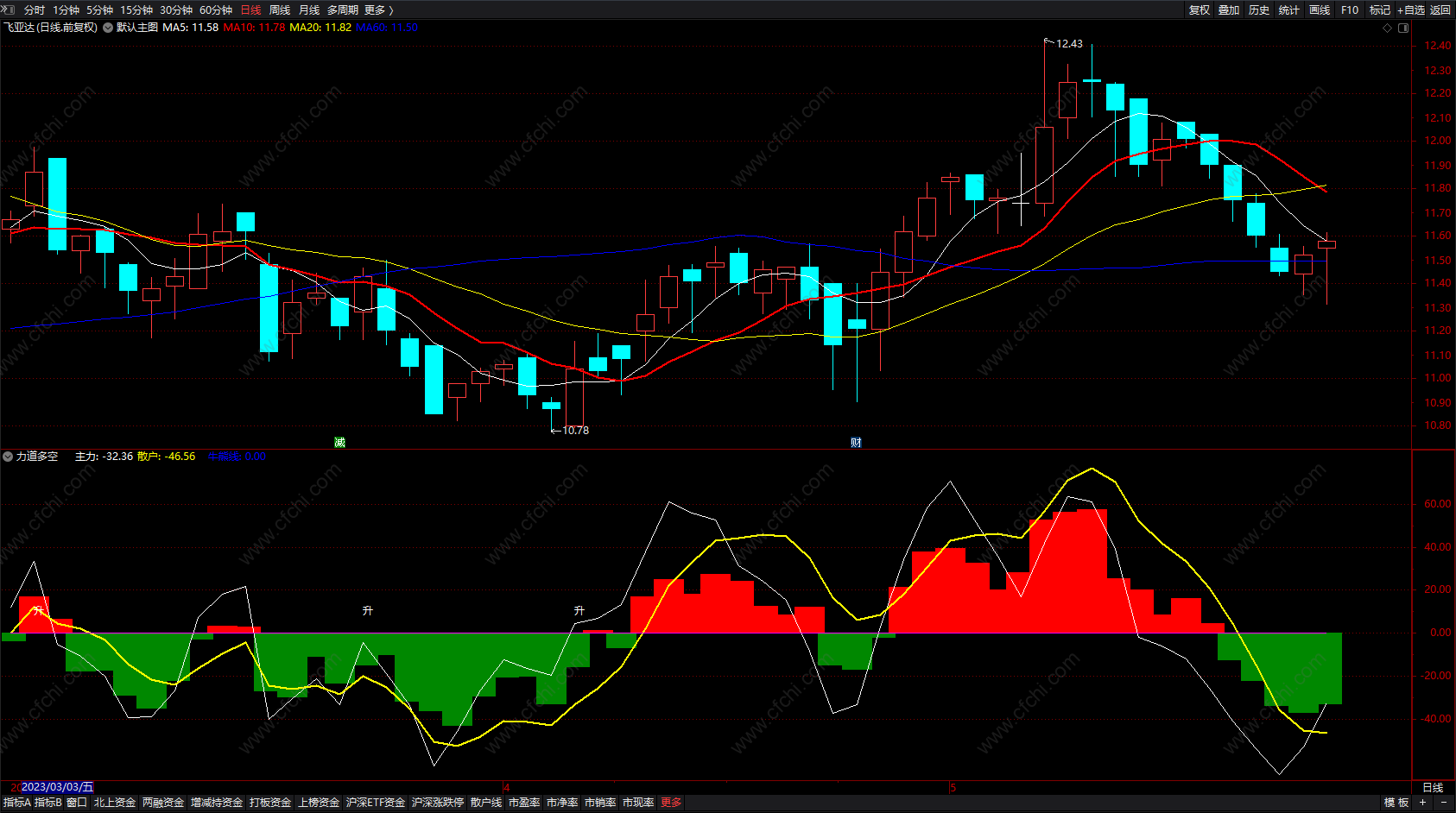The height and width of the screenshot is (813, 1456).
Task: Switch to 指标B tab
Action: (48, 803)
